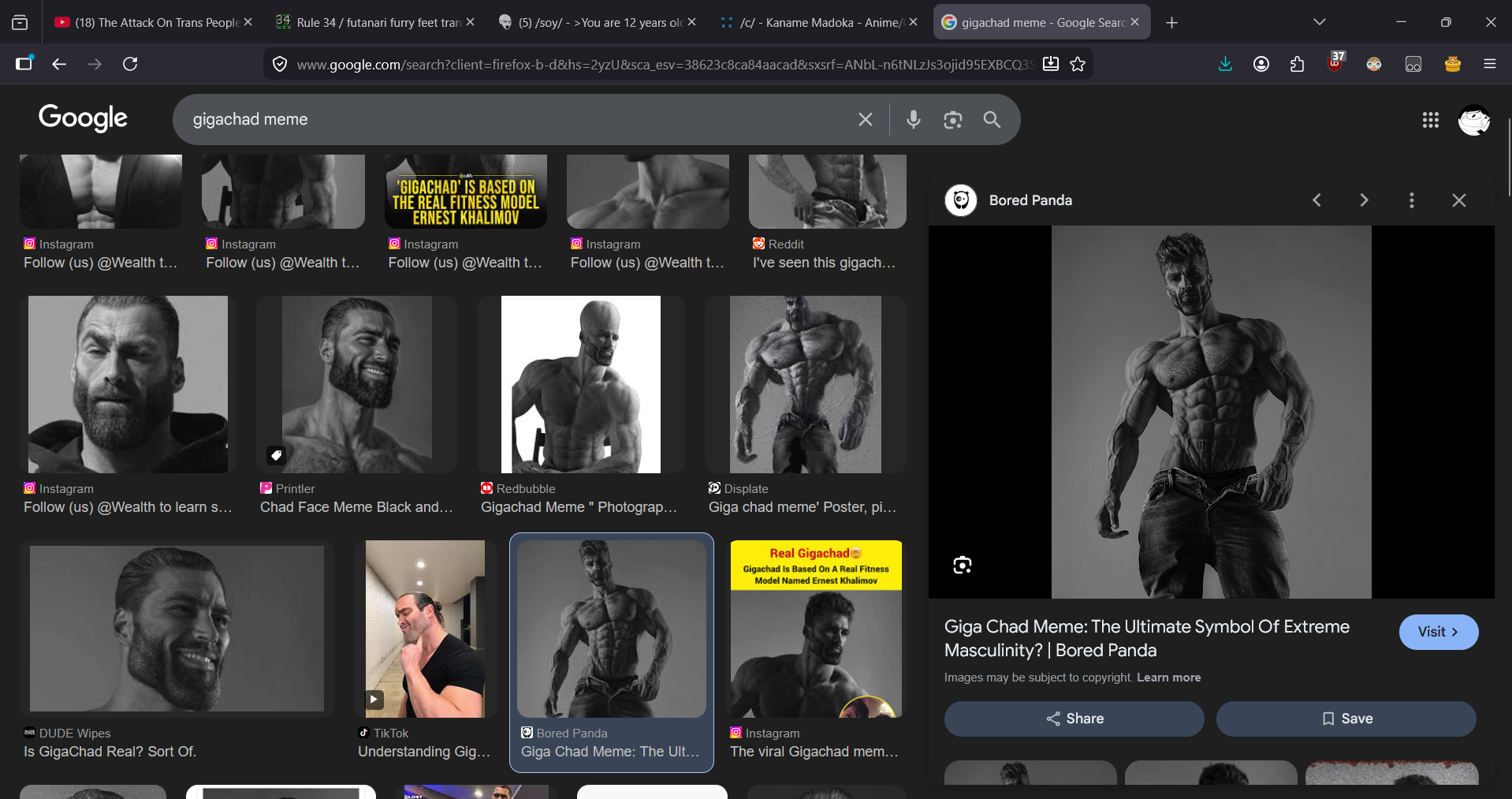Image resolution: width=1512 pixels, height=799 pixels.
Task: Open the Redbubble Gigachad photograph thumbnail
Action: 581,385
